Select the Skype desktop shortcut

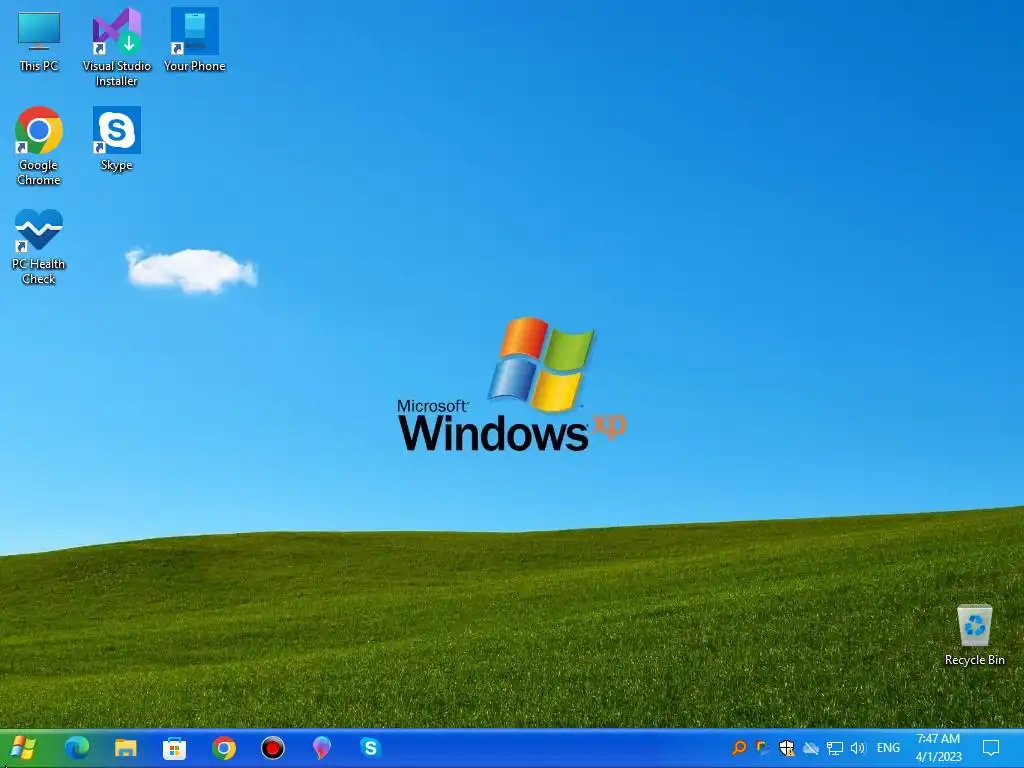pos(116,138)
